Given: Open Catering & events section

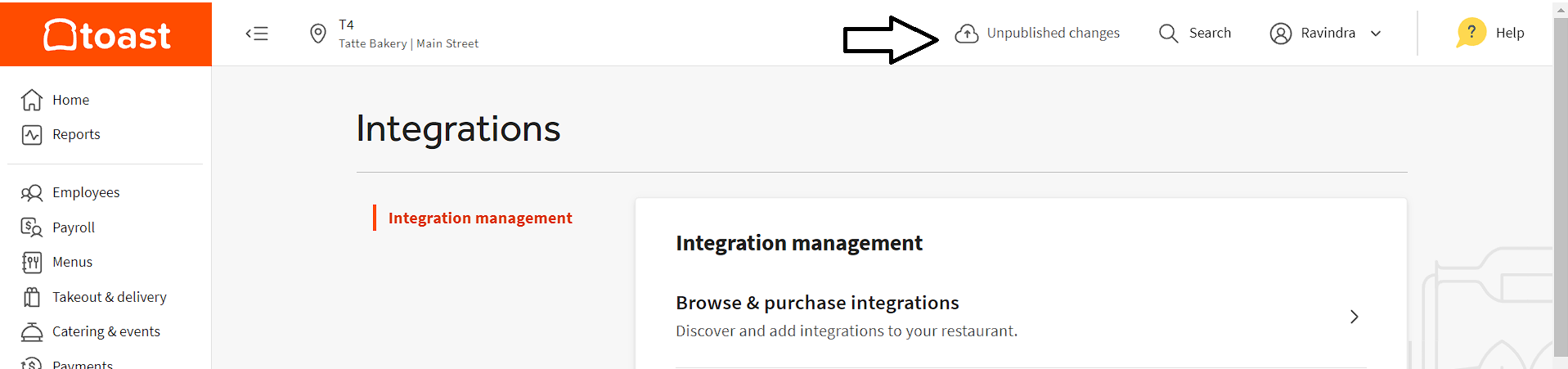Looking at the screenshot, I should click(x=106, y=331).
